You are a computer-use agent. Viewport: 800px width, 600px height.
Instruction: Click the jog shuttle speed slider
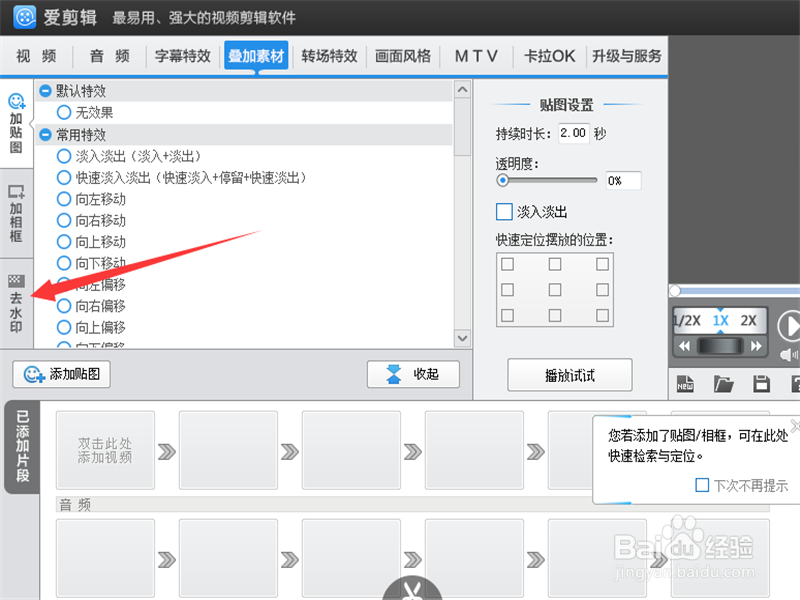coord(720,346)
